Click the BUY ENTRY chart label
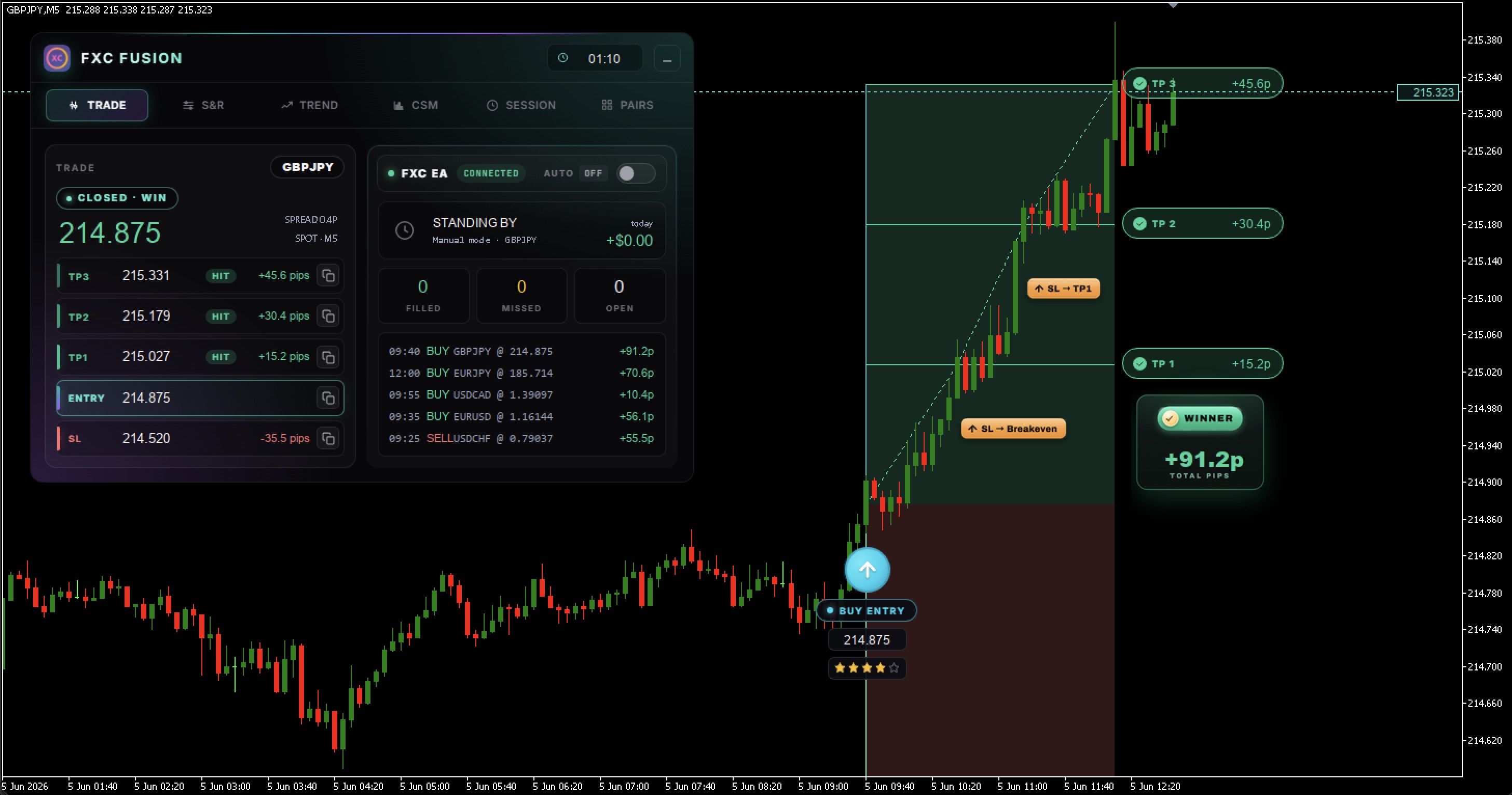 point(867,611)
